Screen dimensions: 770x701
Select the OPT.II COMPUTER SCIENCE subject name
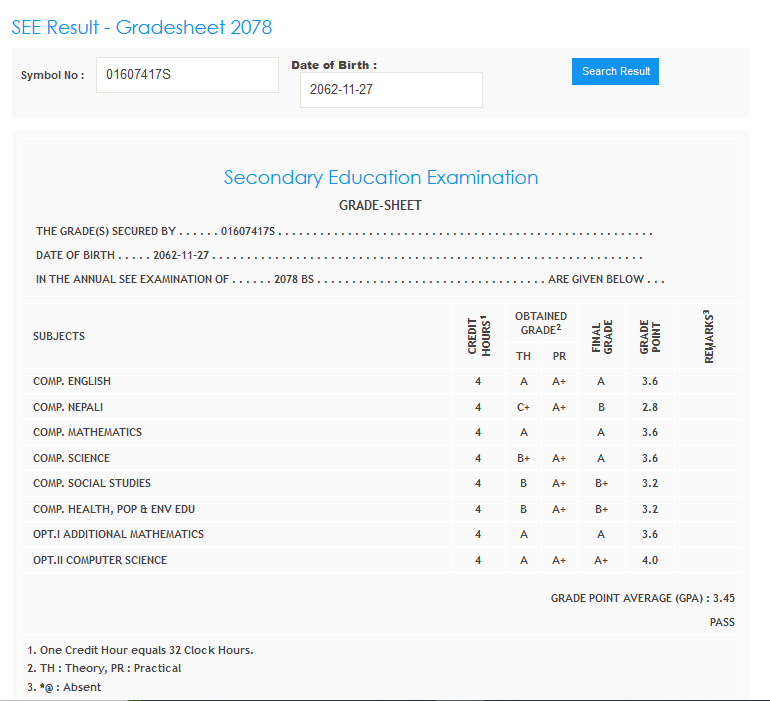100,560
